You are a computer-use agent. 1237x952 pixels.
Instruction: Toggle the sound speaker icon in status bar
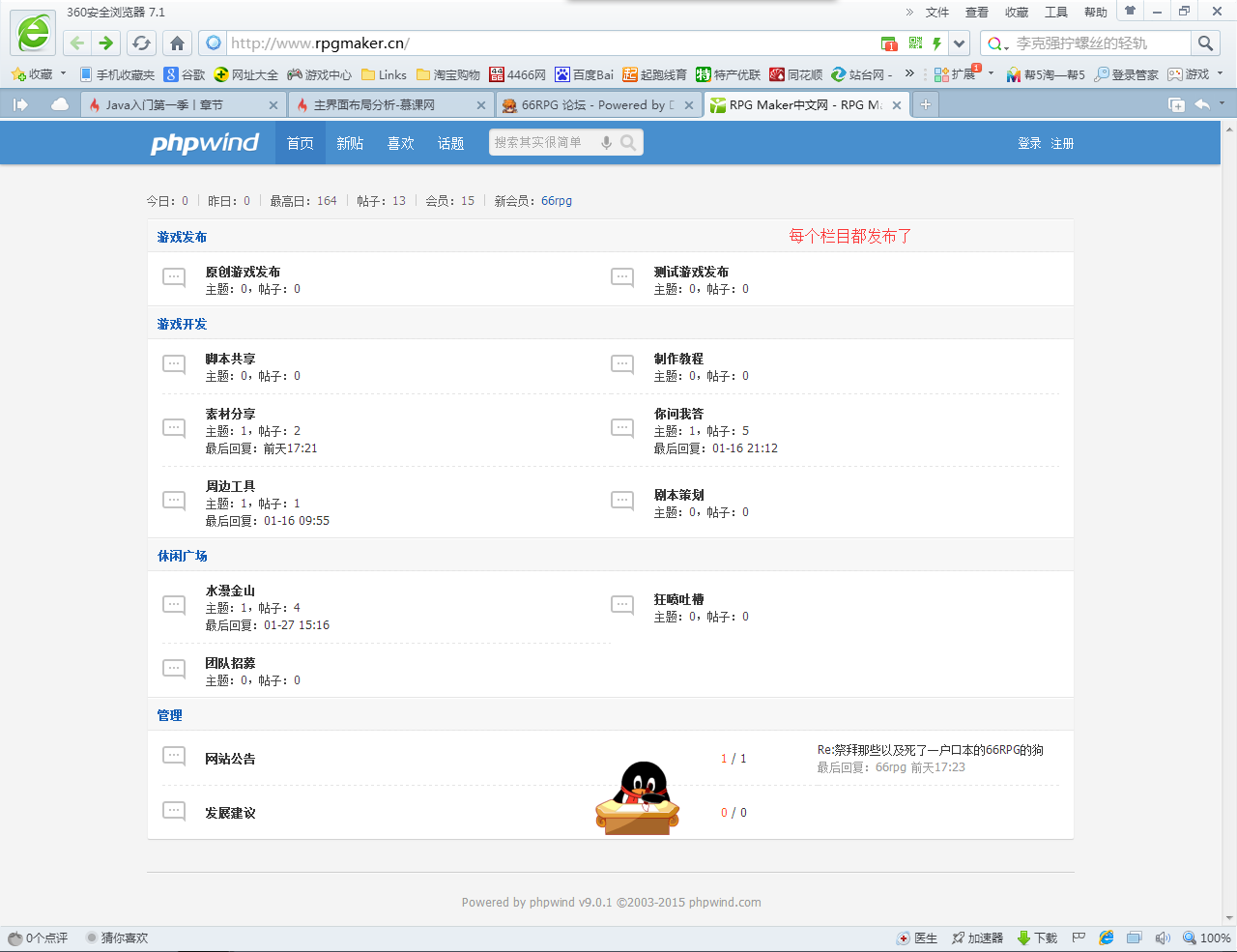tap(1163, 938)
